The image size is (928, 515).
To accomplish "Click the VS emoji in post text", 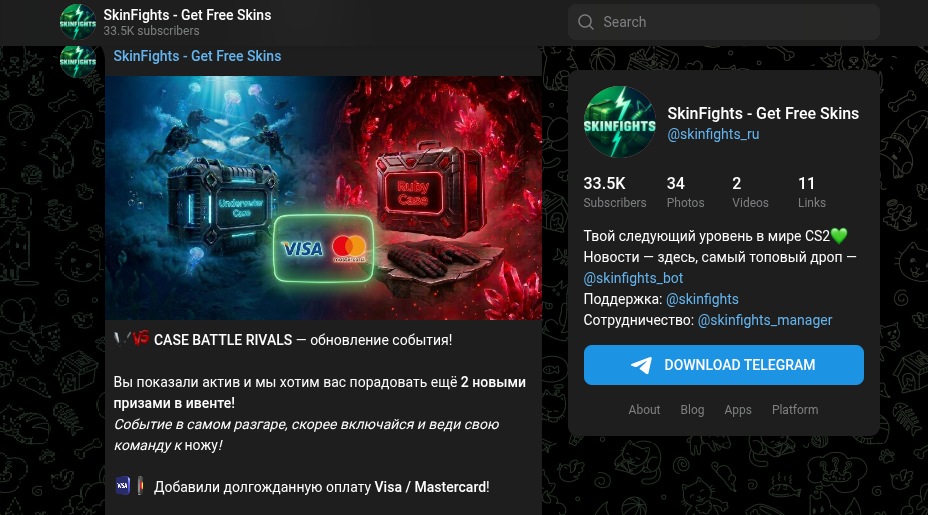I will tap(140, 339).
